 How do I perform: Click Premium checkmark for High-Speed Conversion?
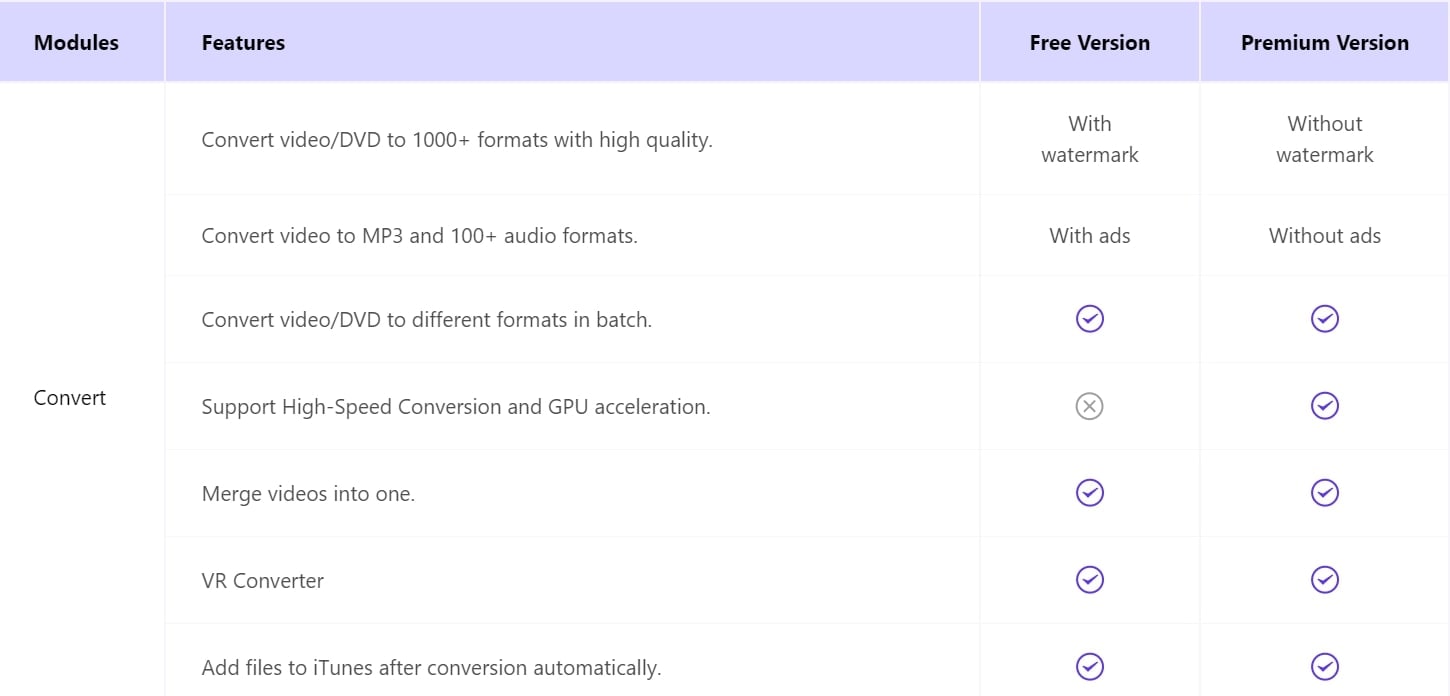click(1324, 406)
